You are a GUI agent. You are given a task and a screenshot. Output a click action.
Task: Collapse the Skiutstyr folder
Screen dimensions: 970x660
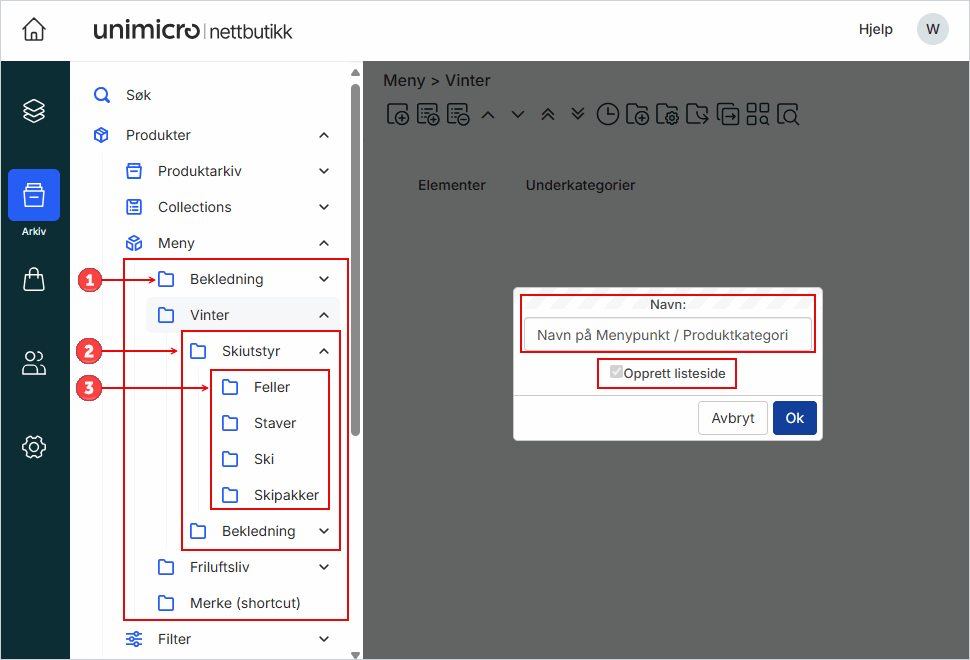(x=323, y=351)
